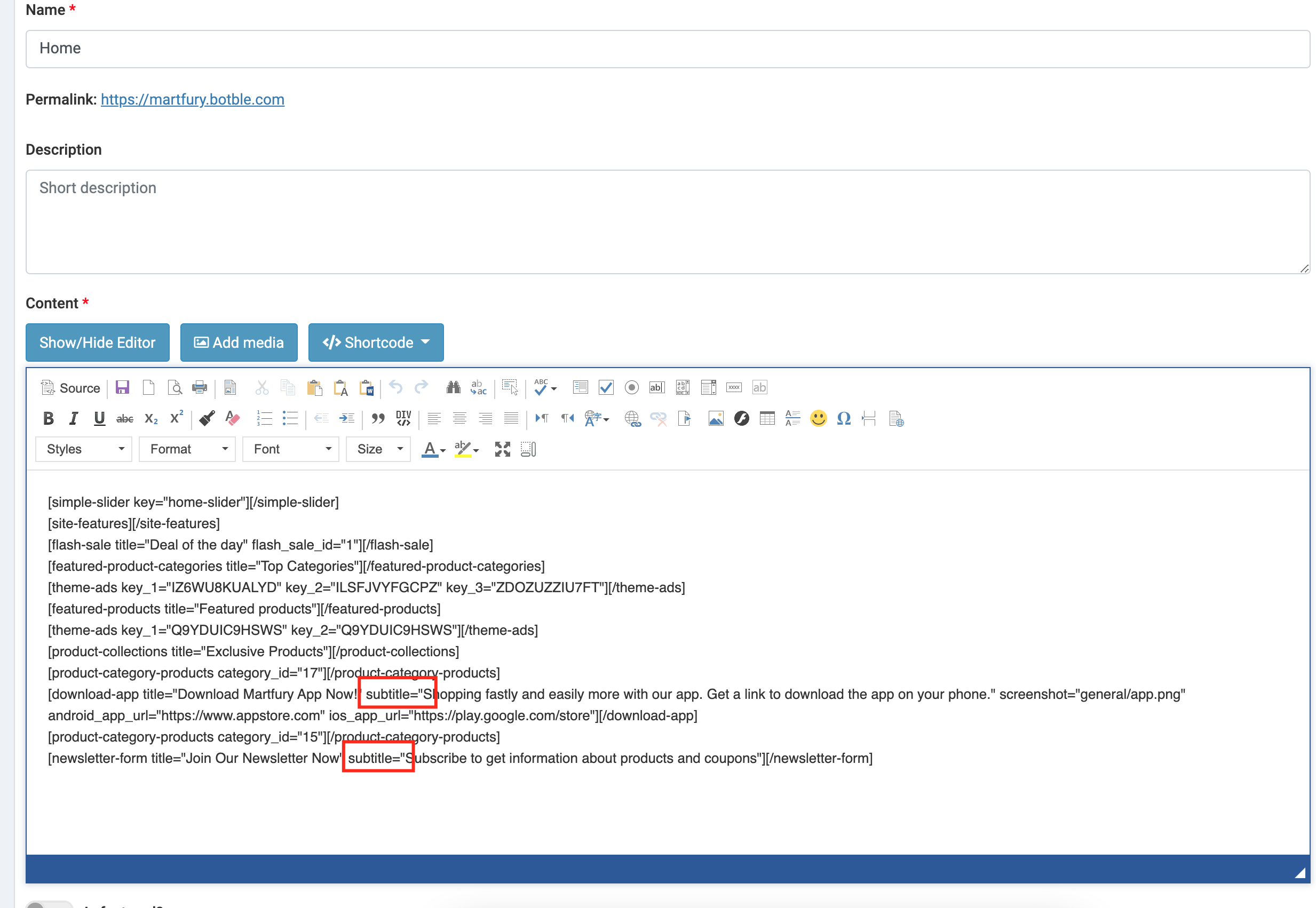Screen dimensions: 1316x908
Task: Click the Block Quote icon
Action: 378,419
